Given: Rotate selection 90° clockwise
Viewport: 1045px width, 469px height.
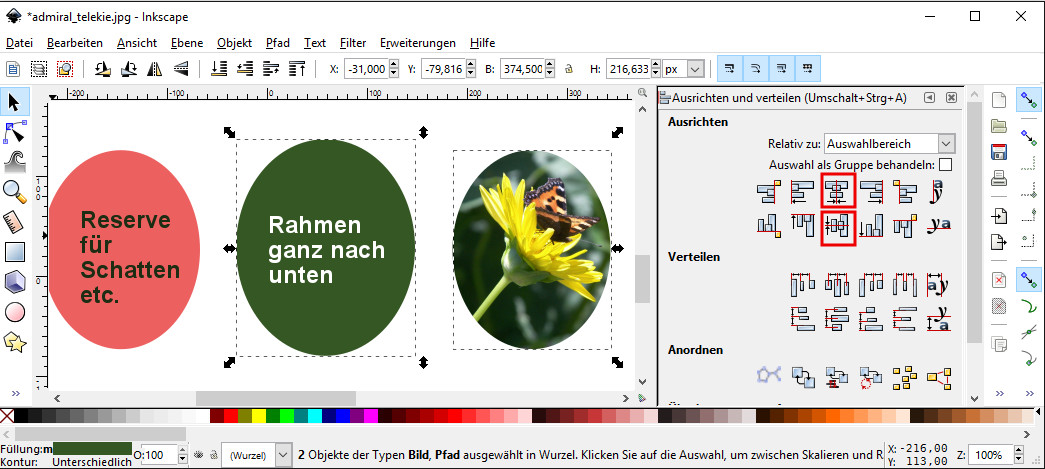Looking at the screenshot, I should pyautogui.click(x=129, y=69).
